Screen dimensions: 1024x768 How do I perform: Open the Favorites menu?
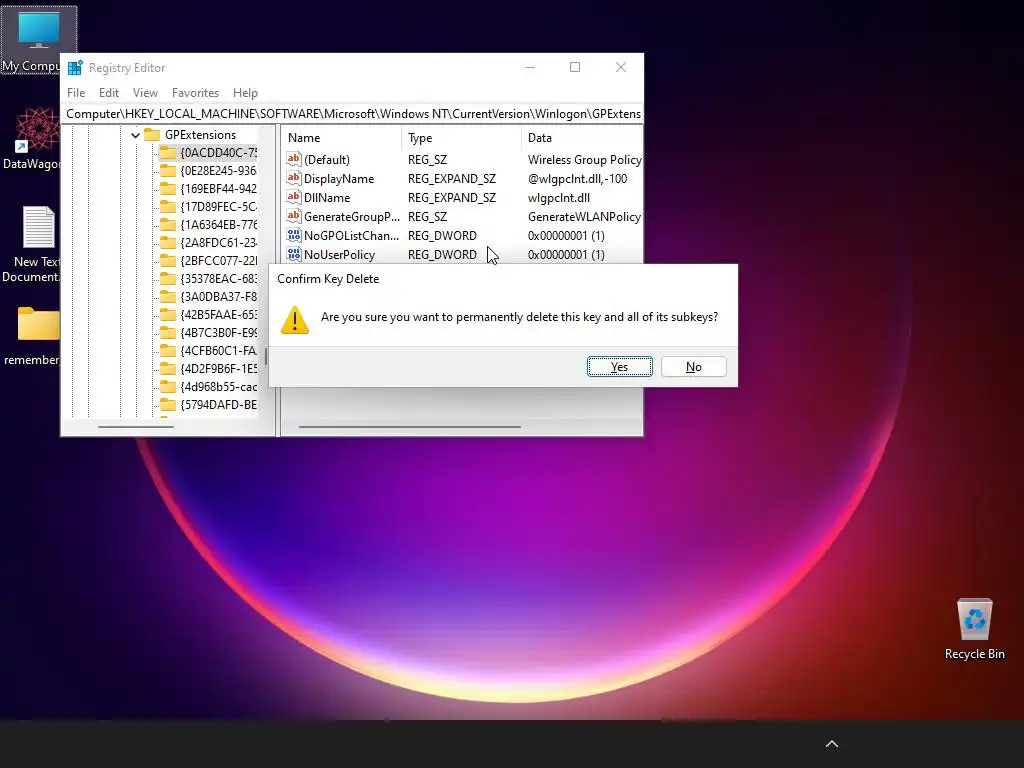click(195, 93)
